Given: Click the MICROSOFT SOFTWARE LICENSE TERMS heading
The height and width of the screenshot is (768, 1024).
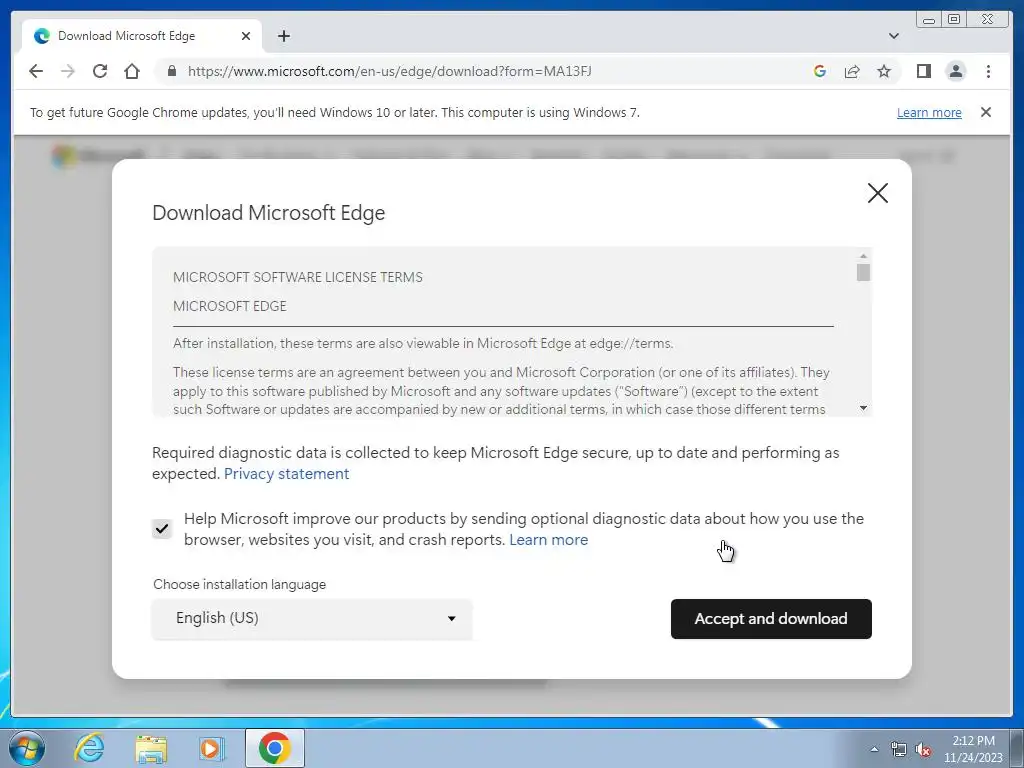Looking at the screenshot, I should pyautogui.click(x=298, y=277).
